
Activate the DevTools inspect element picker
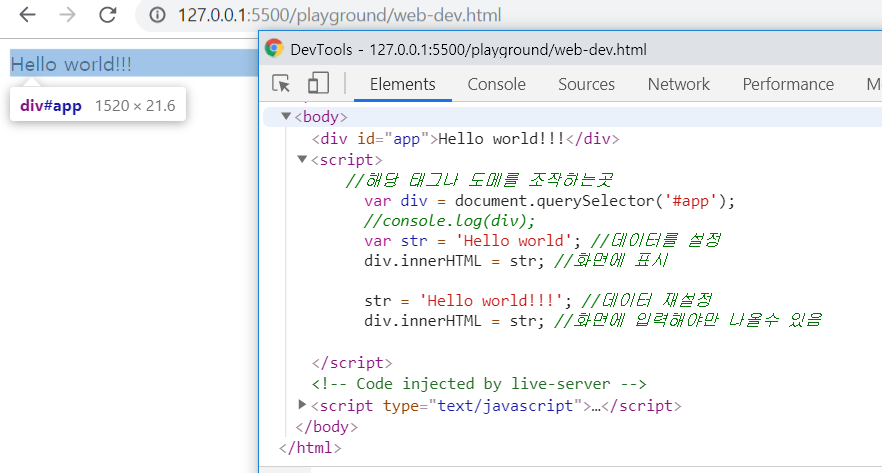pyautogui.click(x=281, y=84)
